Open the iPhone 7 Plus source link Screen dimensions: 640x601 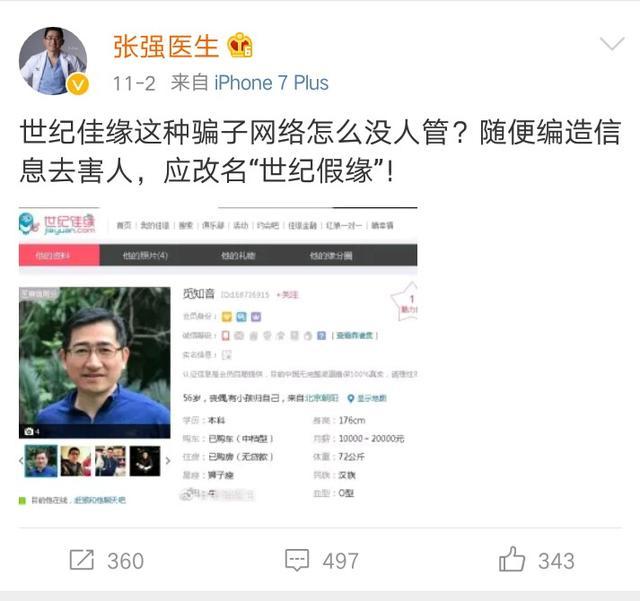point(271,83)
